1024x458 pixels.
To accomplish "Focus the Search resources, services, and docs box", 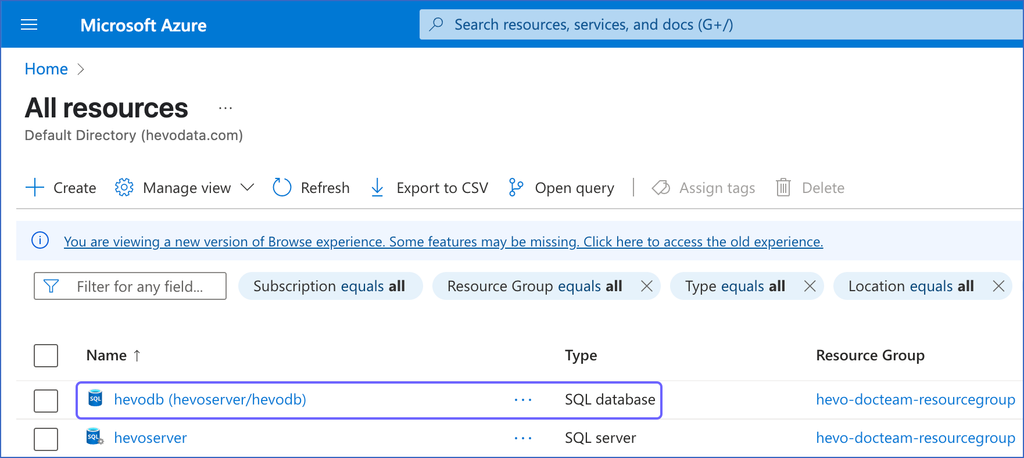I will pos(721,25).
